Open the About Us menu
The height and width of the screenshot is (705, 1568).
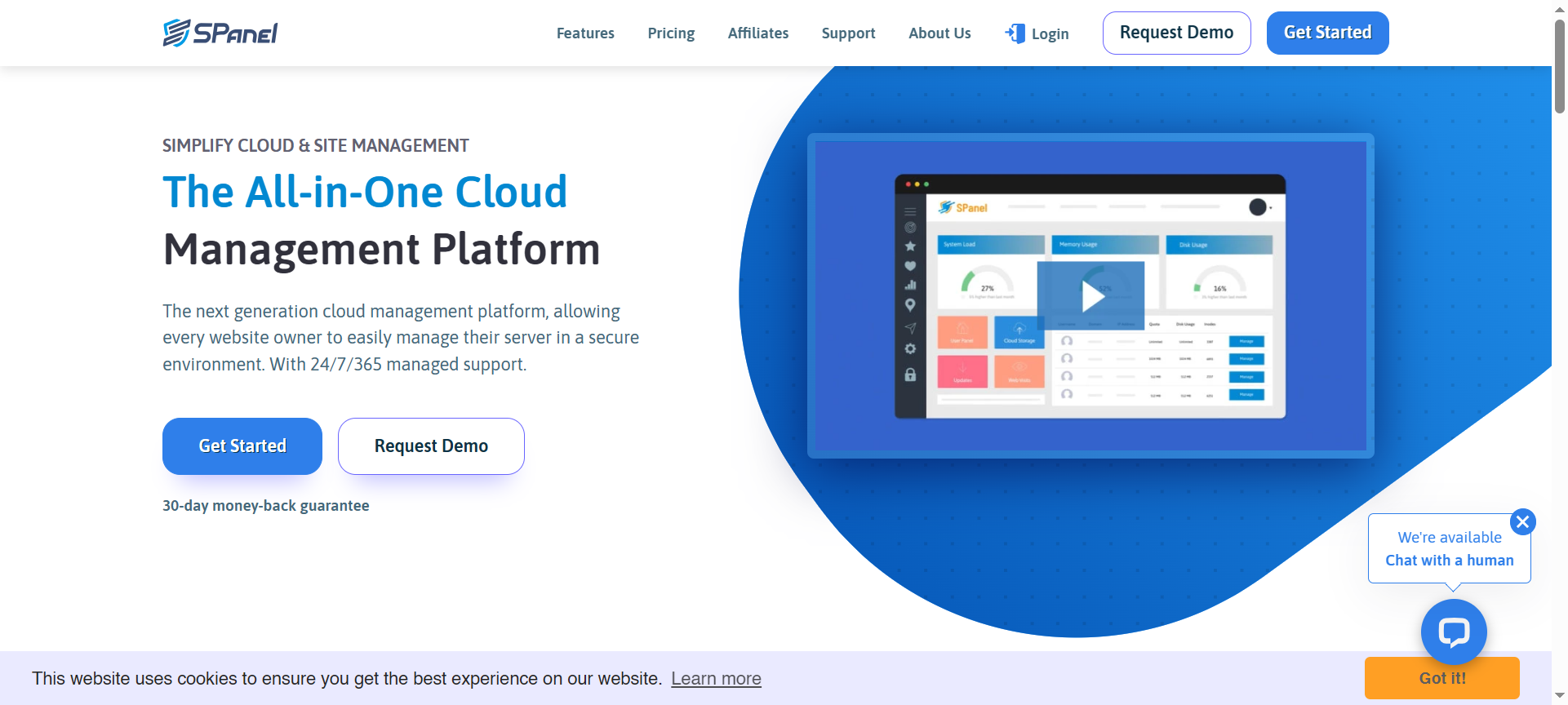coord(939,33)
